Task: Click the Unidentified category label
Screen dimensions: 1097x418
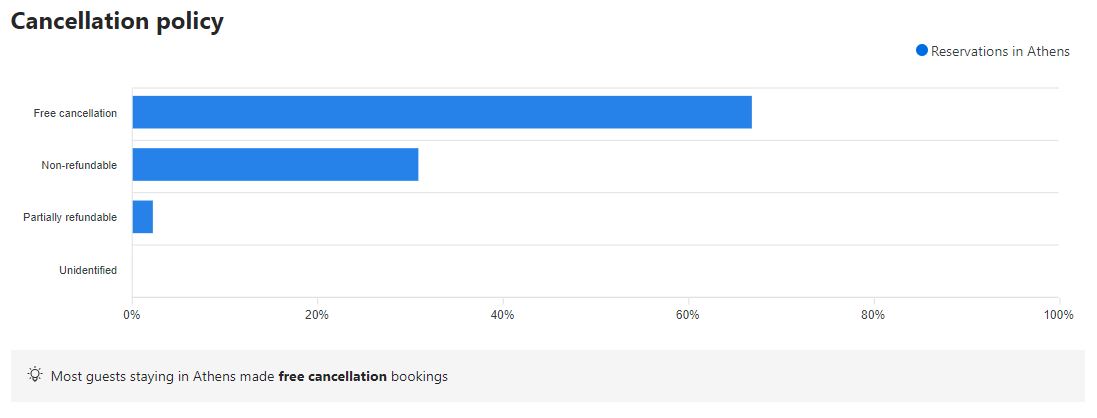Action: [88, 270]
